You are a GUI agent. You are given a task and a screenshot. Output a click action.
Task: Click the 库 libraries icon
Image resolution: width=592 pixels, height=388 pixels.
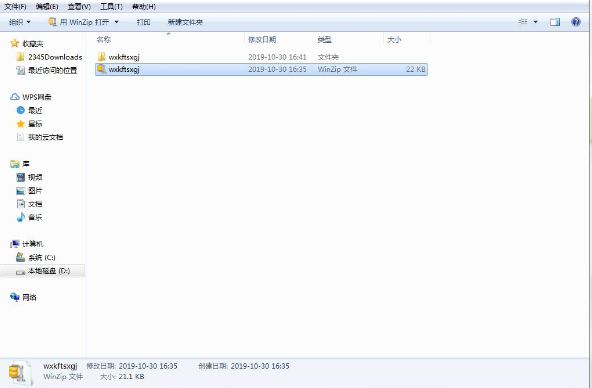14,164
